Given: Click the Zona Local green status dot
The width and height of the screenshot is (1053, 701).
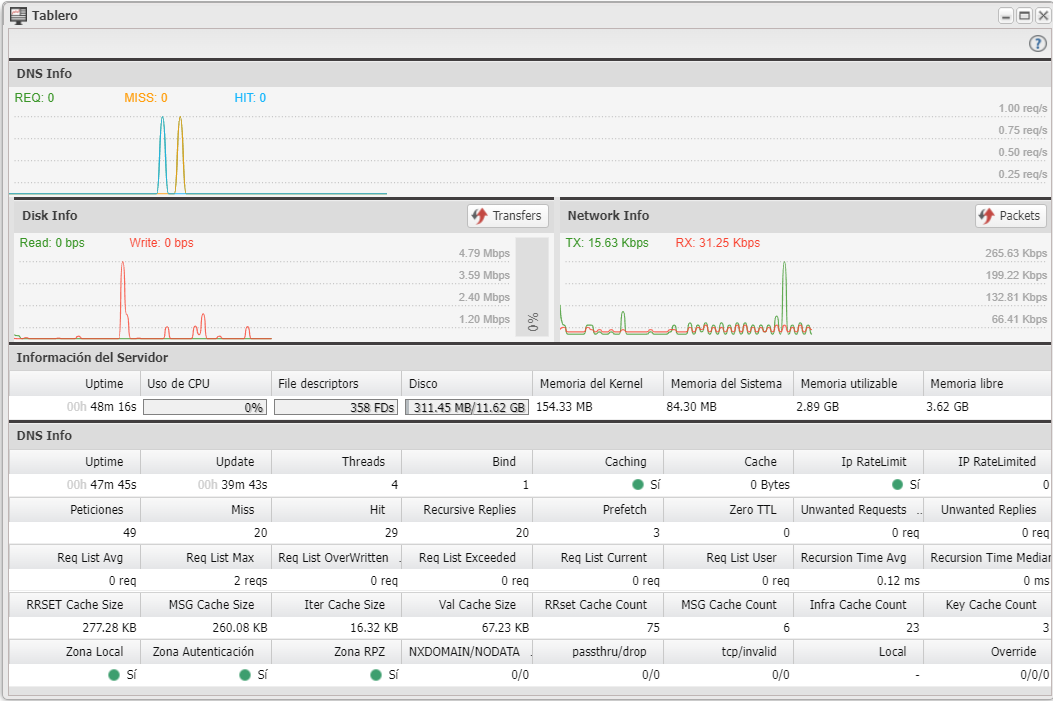Looking at the screenshot, I should pyautogui.click(x=114, y=675).
